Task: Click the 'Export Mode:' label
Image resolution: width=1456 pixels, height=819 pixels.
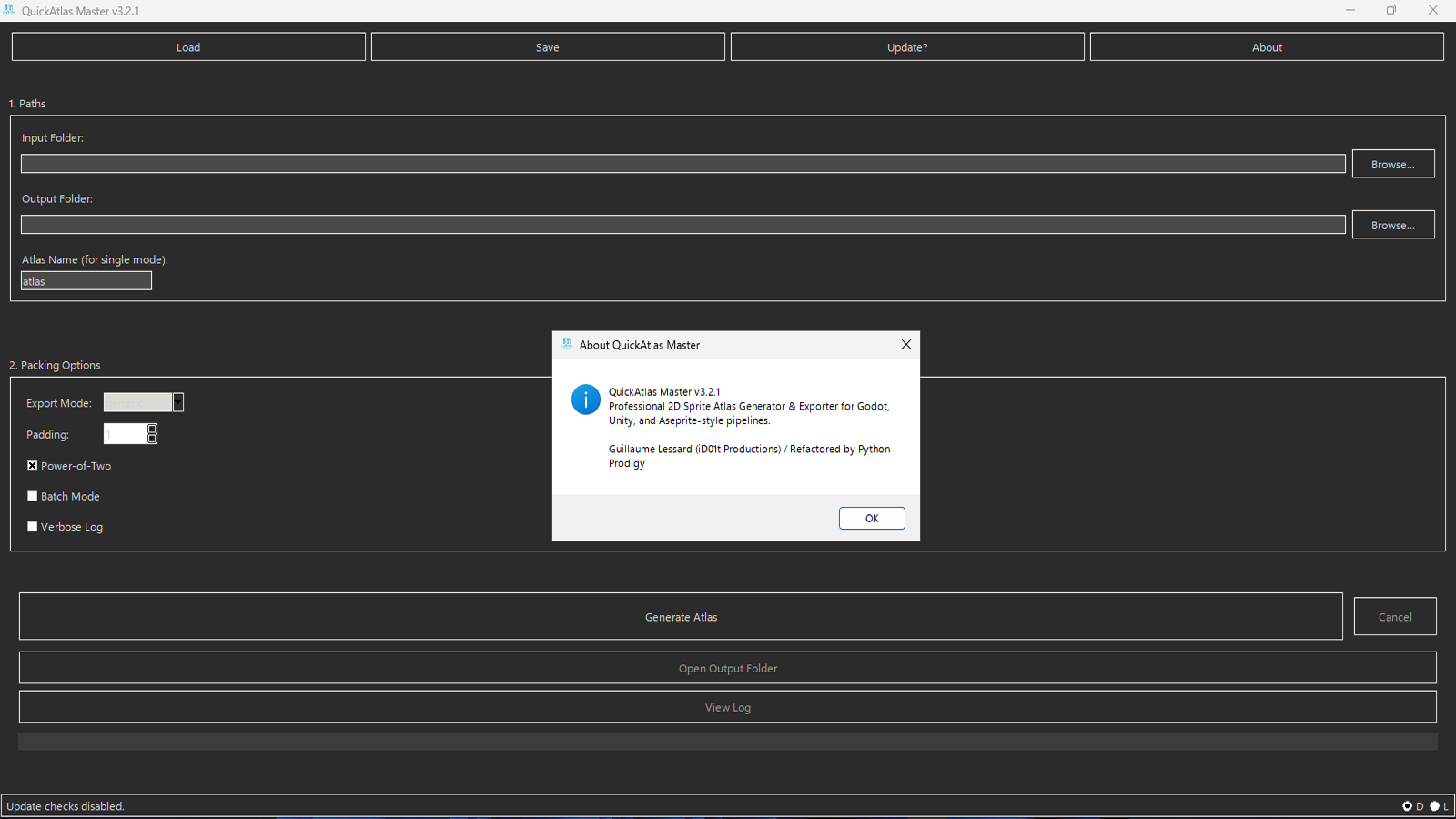Action: click(59, 403)
